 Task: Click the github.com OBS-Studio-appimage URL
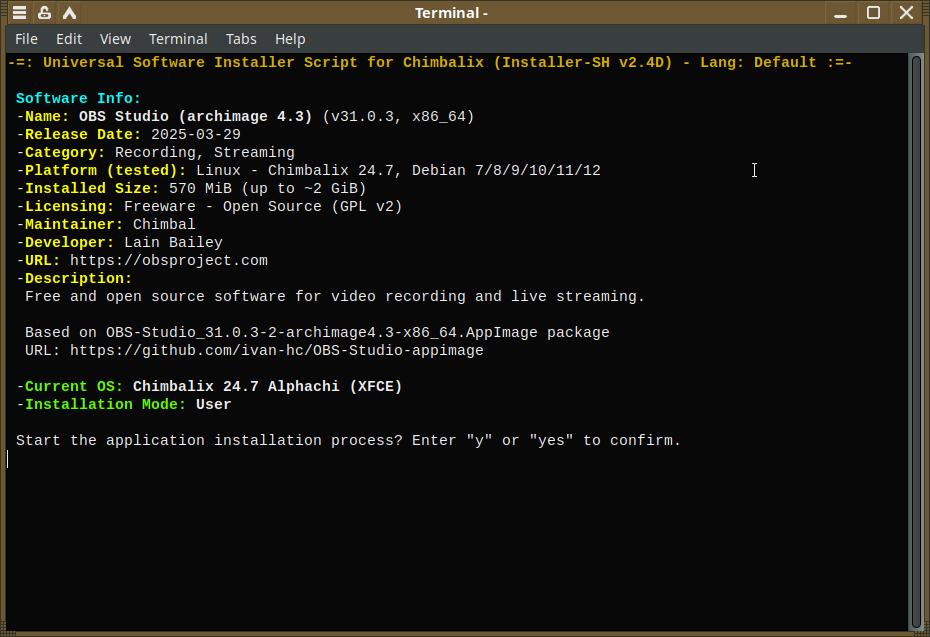[x=276, y=351]
